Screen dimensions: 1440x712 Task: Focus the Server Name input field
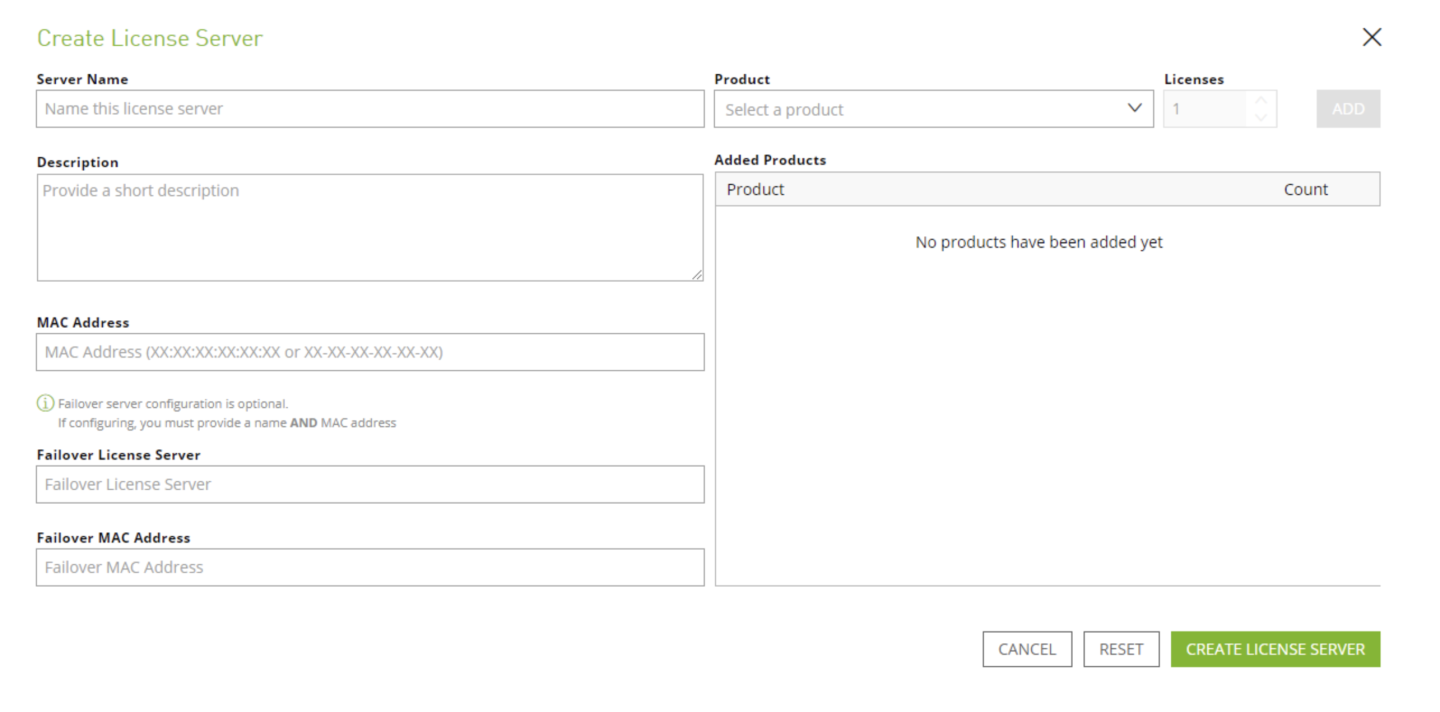click(370, 109)
